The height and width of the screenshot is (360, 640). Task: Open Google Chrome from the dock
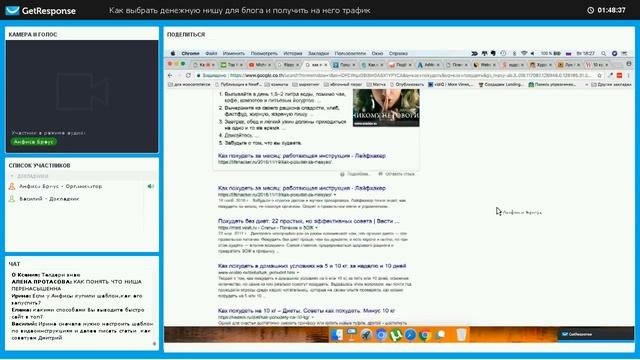pos(425,335)
